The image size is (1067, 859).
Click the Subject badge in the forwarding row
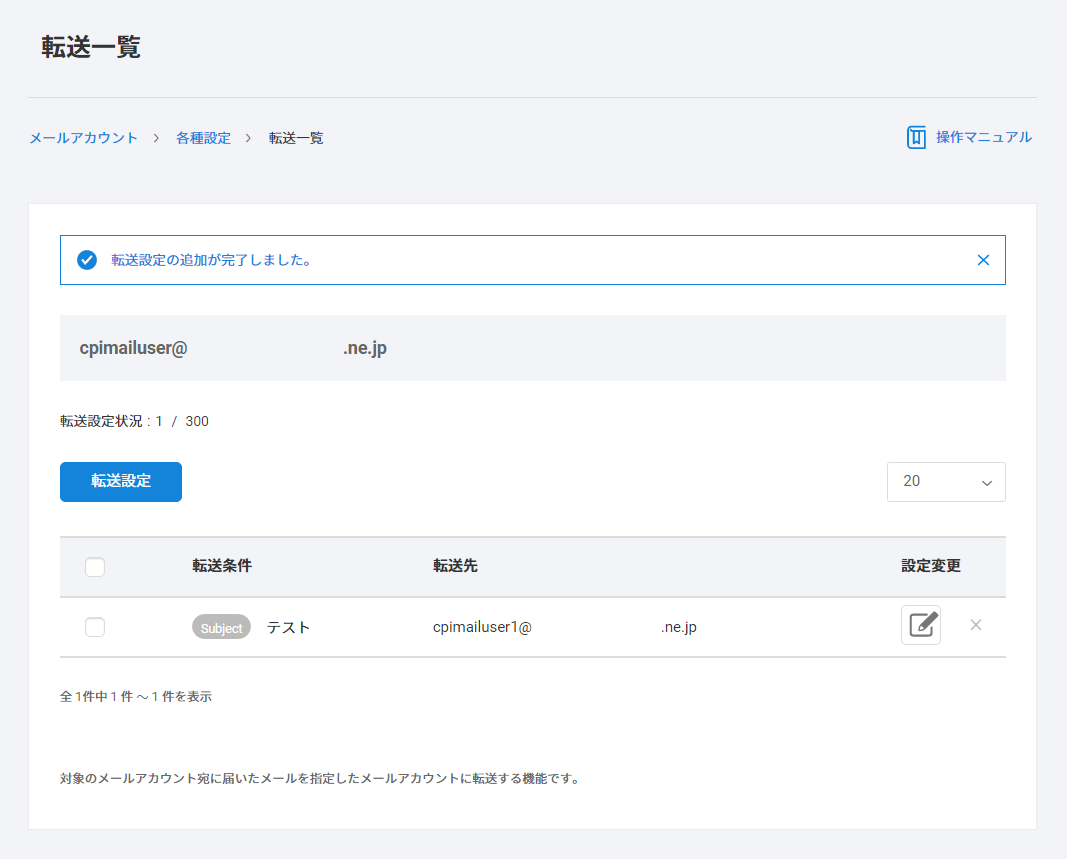coord(221,627)
